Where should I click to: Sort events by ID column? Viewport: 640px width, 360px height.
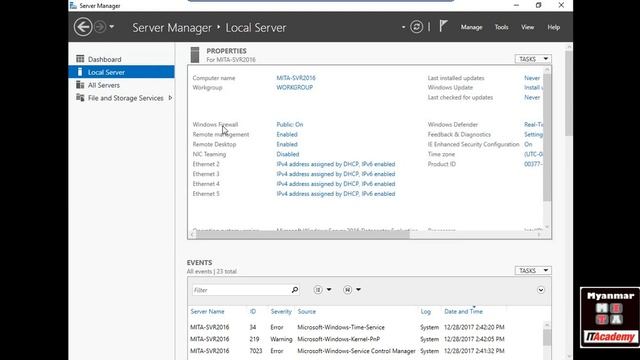pos(253,311)
